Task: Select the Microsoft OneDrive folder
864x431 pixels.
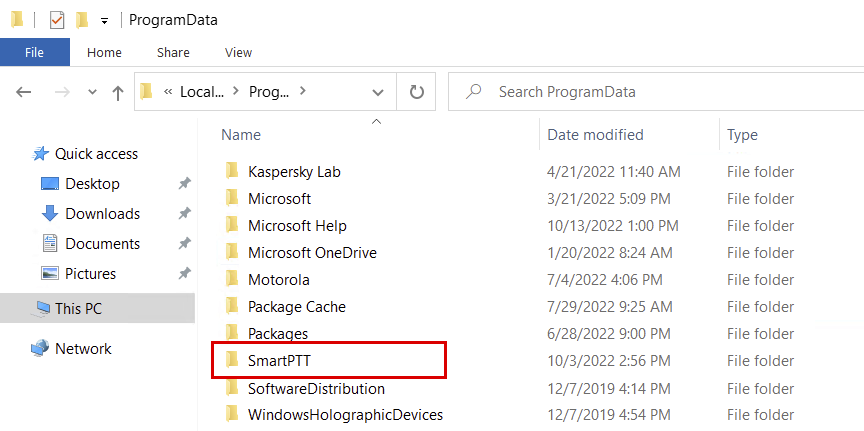Action: pos(312,253)
